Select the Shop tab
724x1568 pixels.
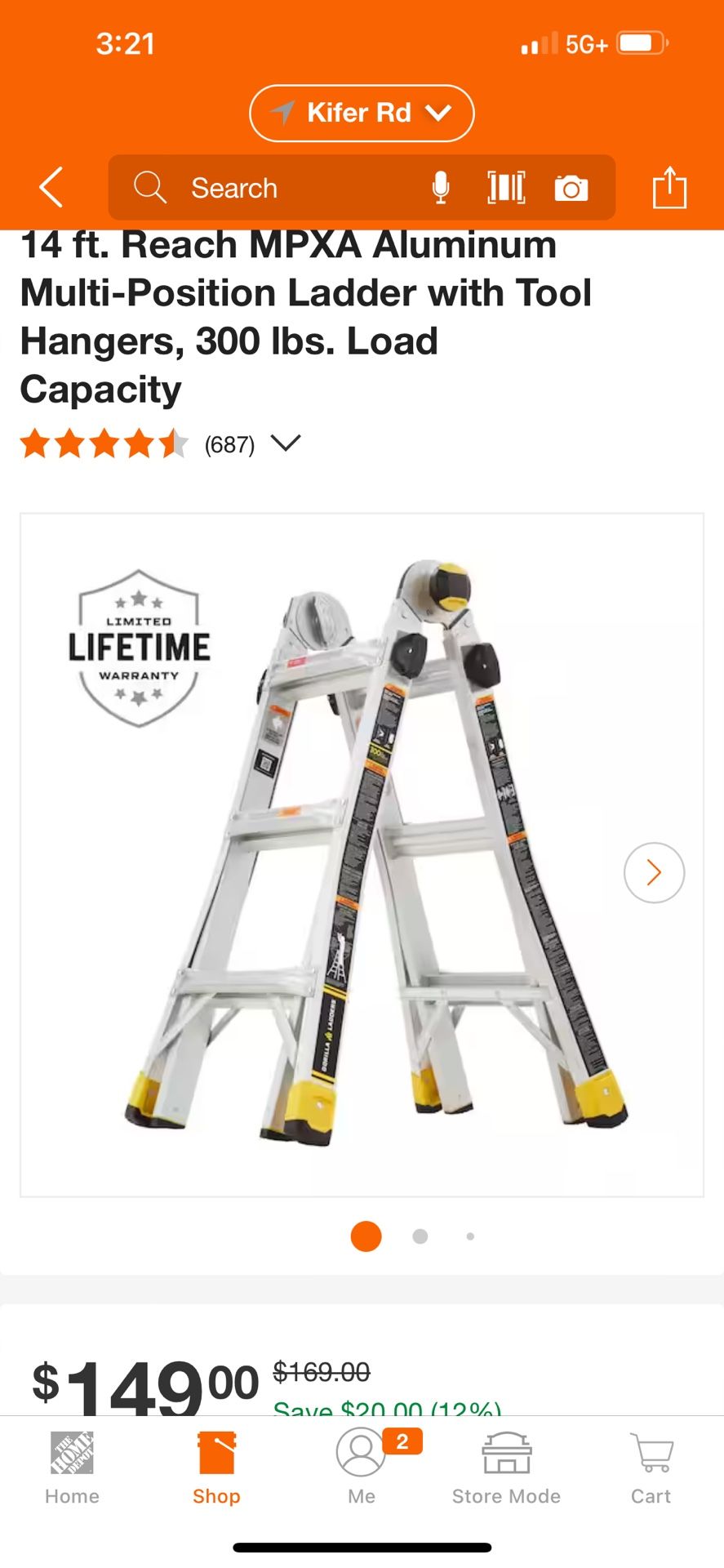tap(216, 1468)
